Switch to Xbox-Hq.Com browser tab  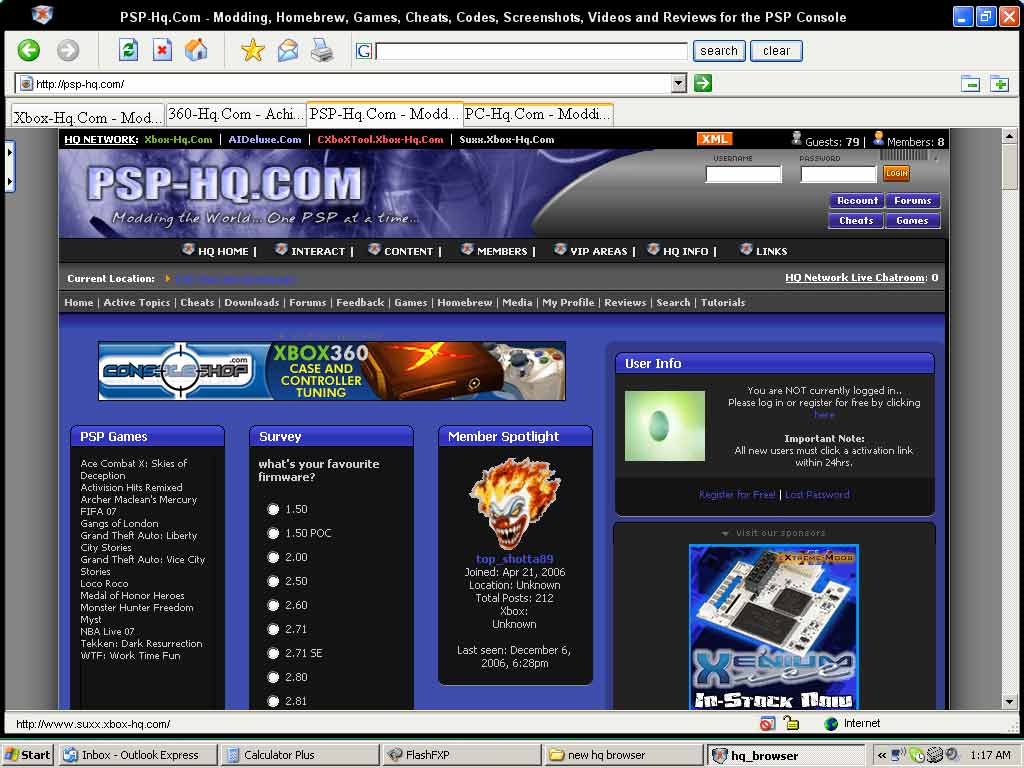88,118
